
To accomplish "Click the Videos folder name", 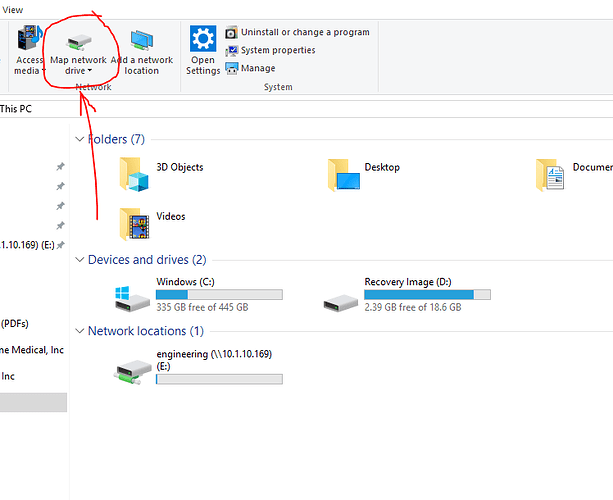I will pos(171,216).
